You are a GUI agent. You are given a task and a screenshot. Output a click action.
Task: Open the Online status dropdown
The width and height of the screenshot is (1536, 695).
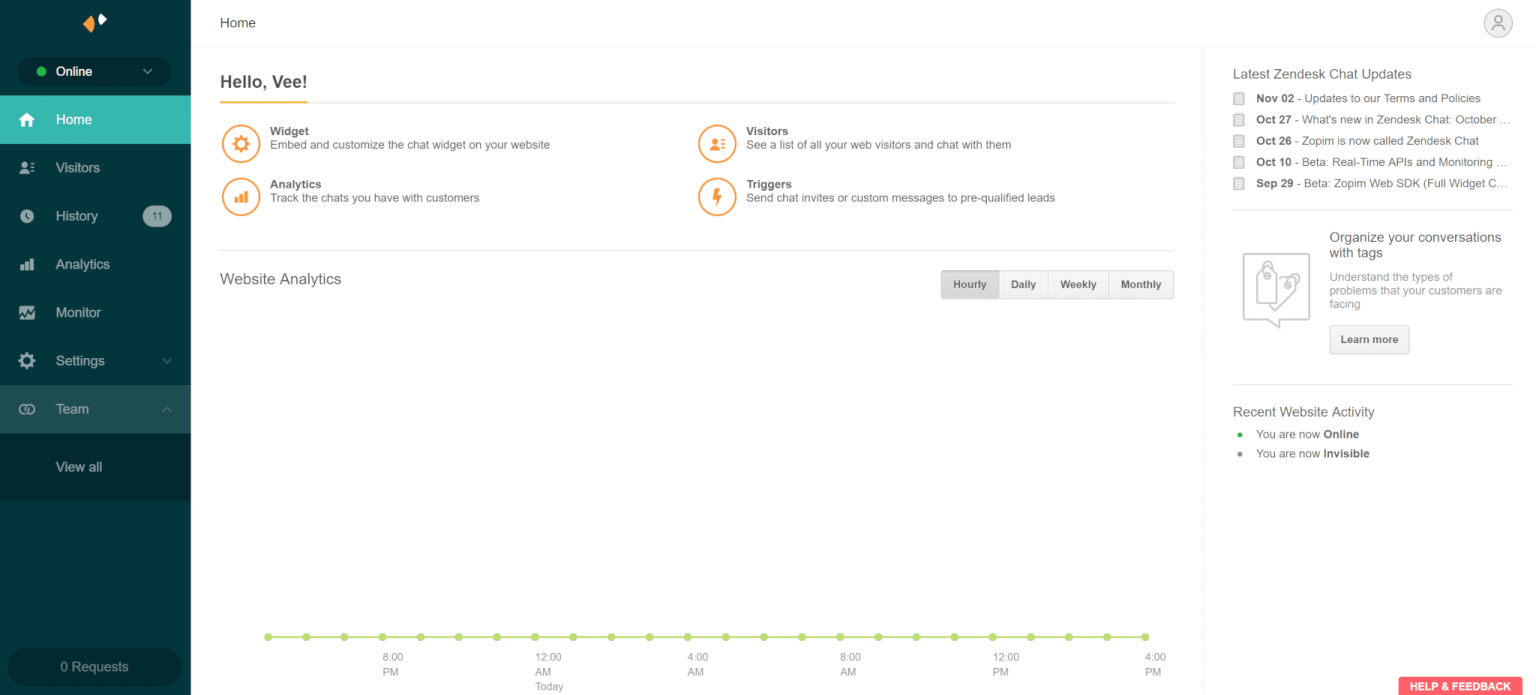(x=94, y=71)
